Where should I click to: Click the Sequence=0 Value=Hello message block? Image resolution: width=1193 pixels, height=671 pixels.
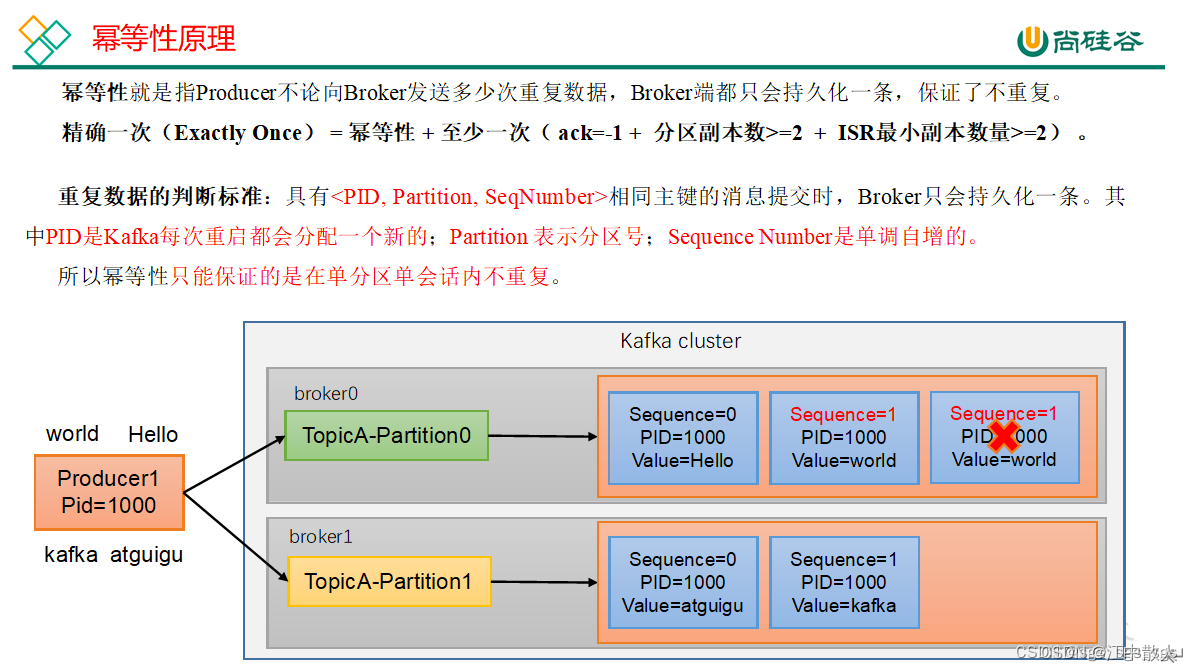(x=682, y=437)
